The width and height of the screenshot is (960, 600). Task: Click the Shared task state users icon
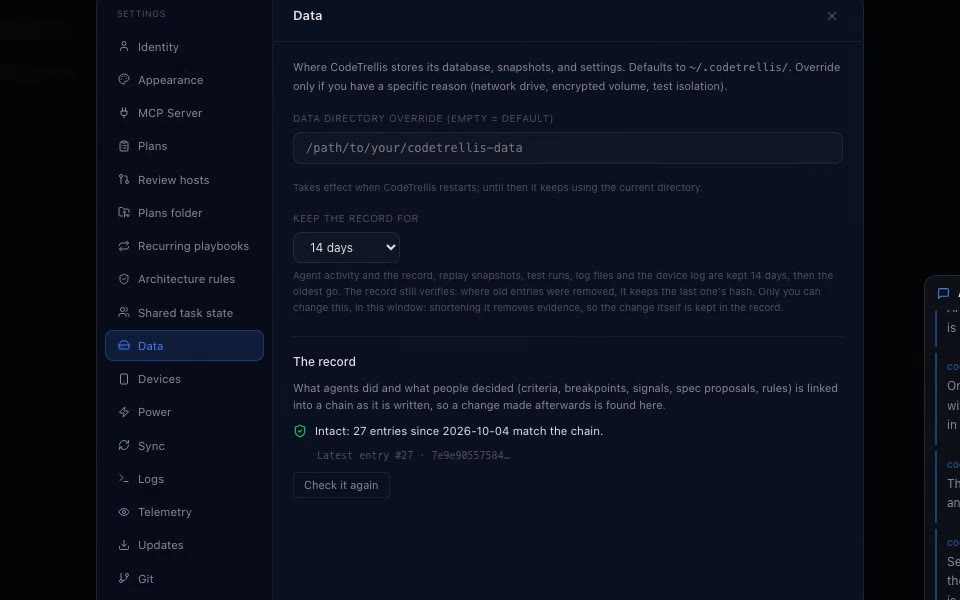pos(124,312)
